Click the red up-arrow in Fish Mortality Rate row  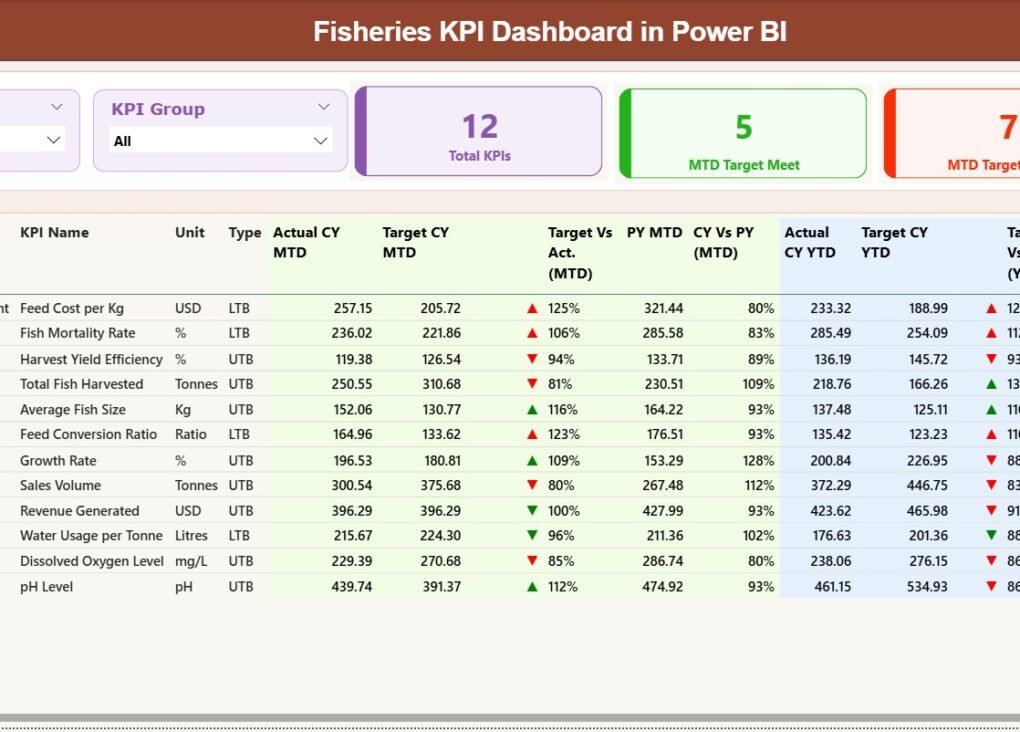[531, 333]
